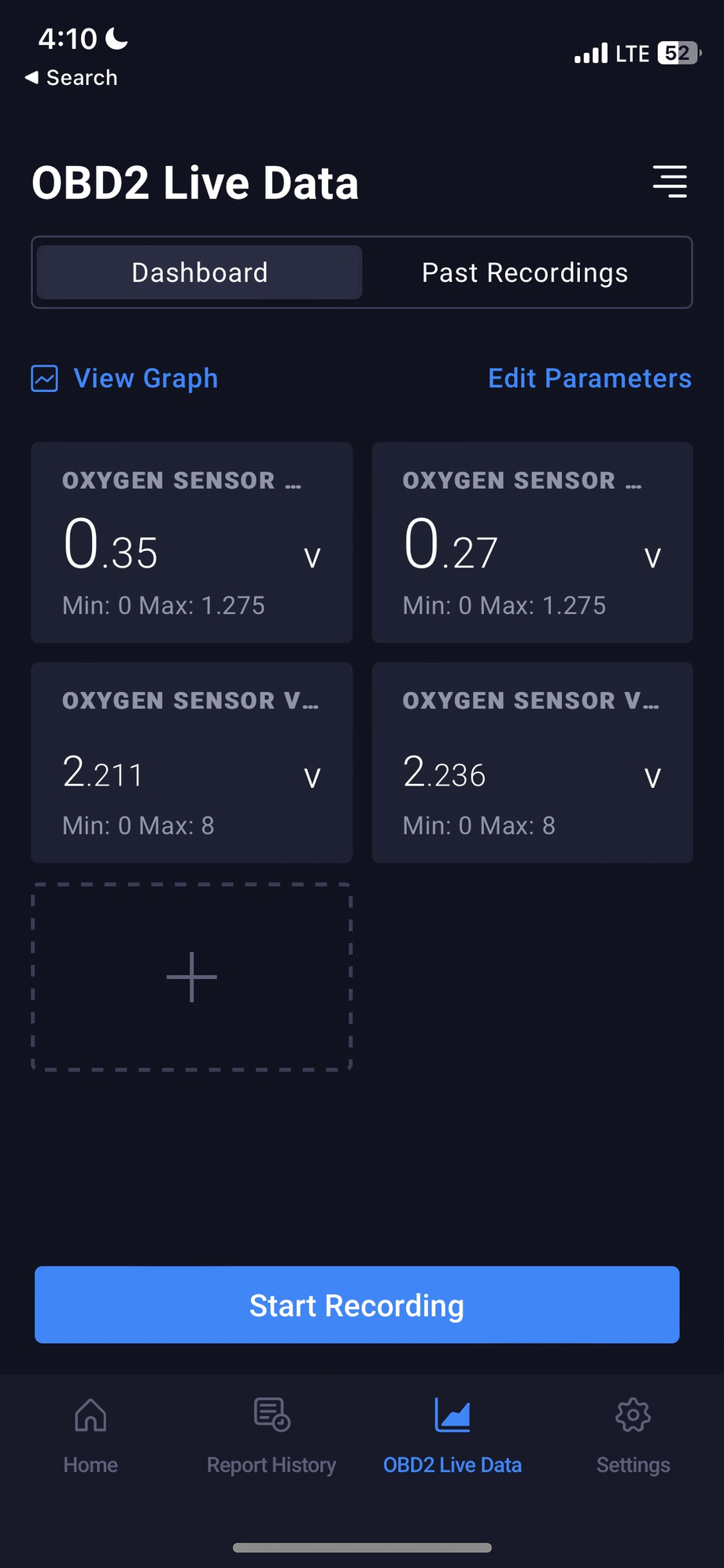
Task: Tap the Home label in bottom navigation
Action: click(90, 1465)
